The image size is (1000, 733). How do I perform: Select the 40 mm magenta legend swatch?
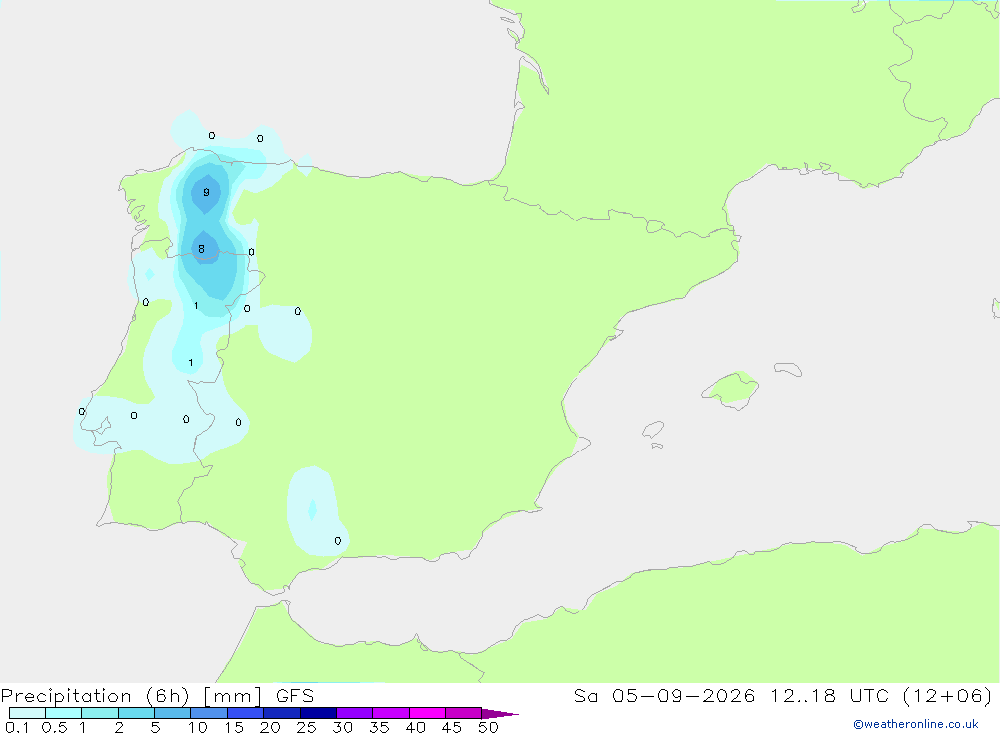pyautogui.click(x=427, y=713)
